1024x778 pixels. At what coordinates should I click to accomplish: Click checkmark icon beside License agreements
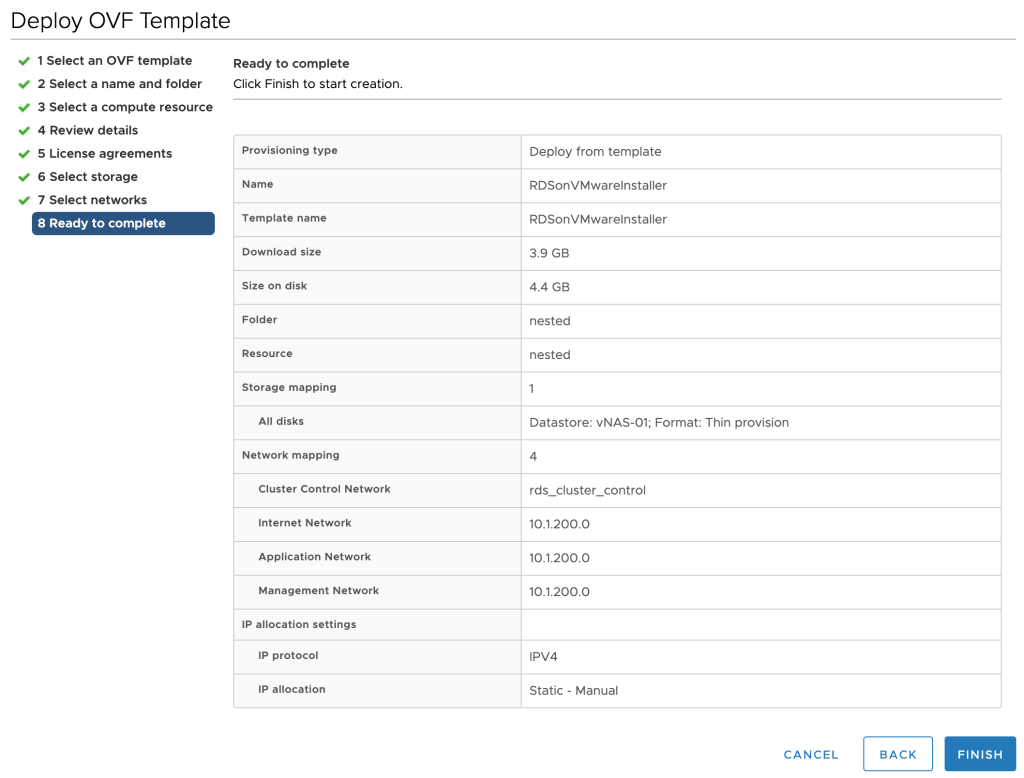[24, 154]
